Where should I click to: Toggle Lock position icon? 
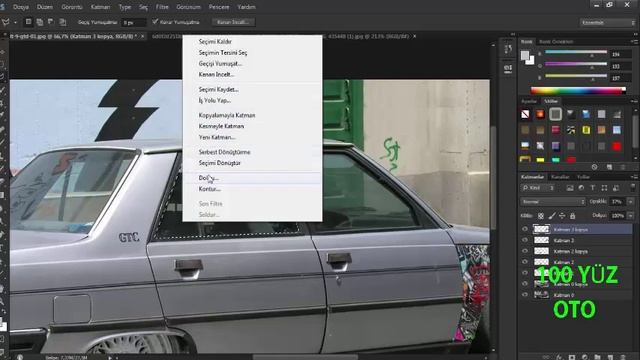click(x=562, y=216)
